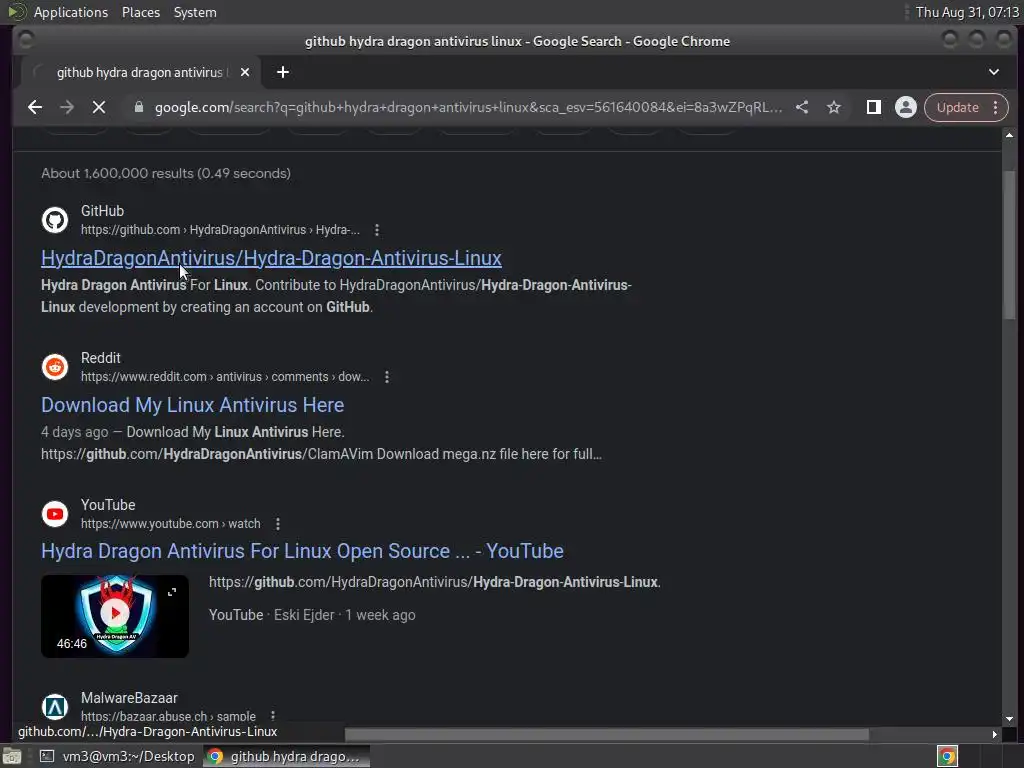Image resolution: width=1024 pixels, height=768 pixels.
Task: Click the clock showing Thu Aug 31
Action: (967, 12)
